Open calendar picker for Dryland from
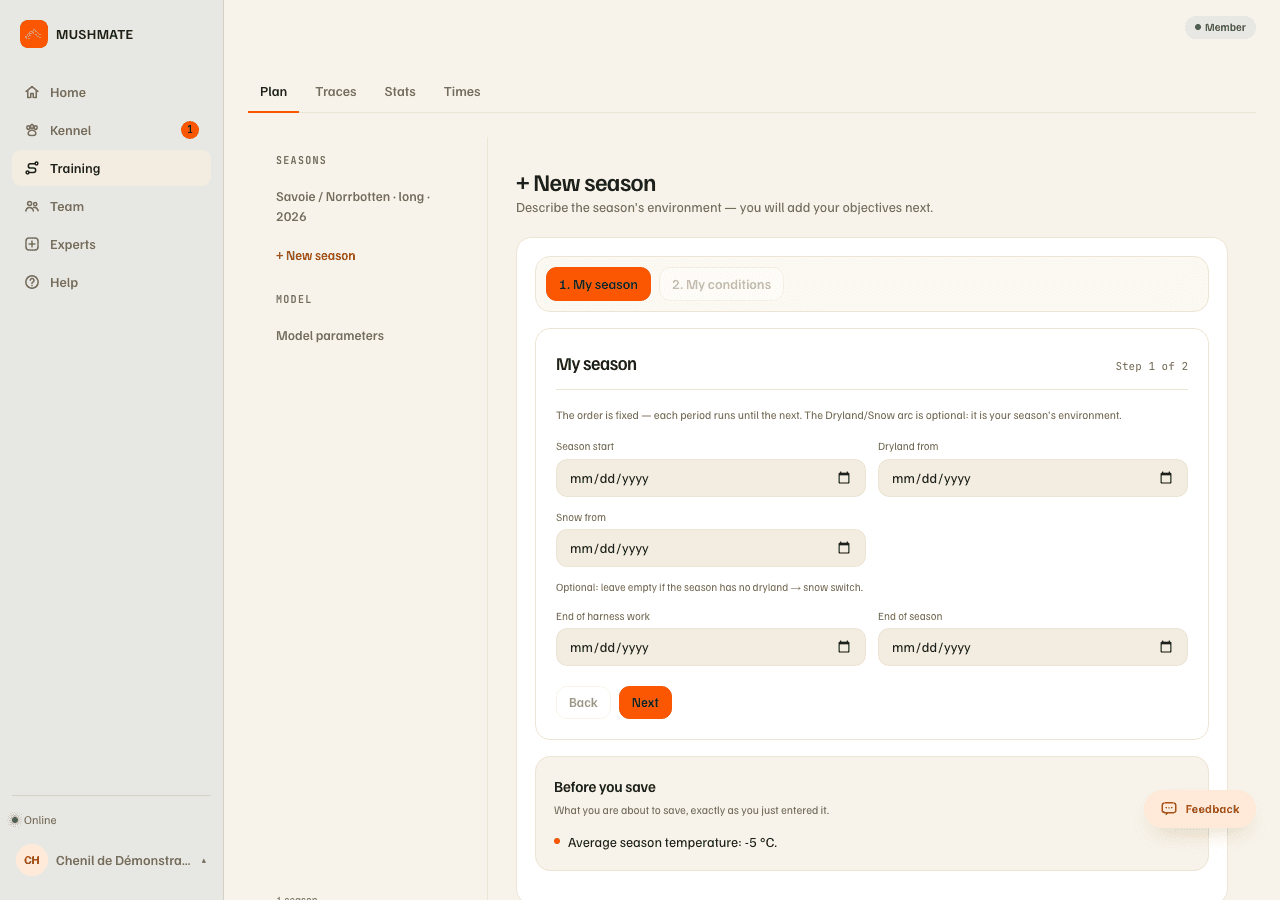 pos(1166,478)
